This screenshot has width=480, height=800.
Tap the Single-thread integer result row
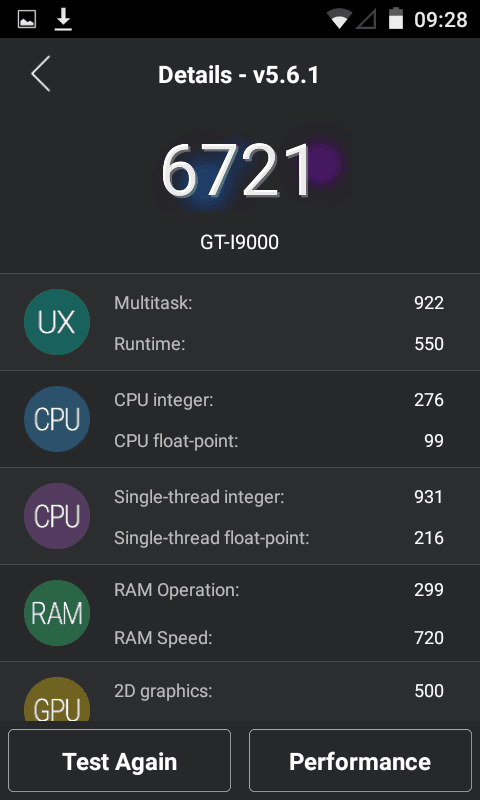pyautogui.click(x=279, y=497)
